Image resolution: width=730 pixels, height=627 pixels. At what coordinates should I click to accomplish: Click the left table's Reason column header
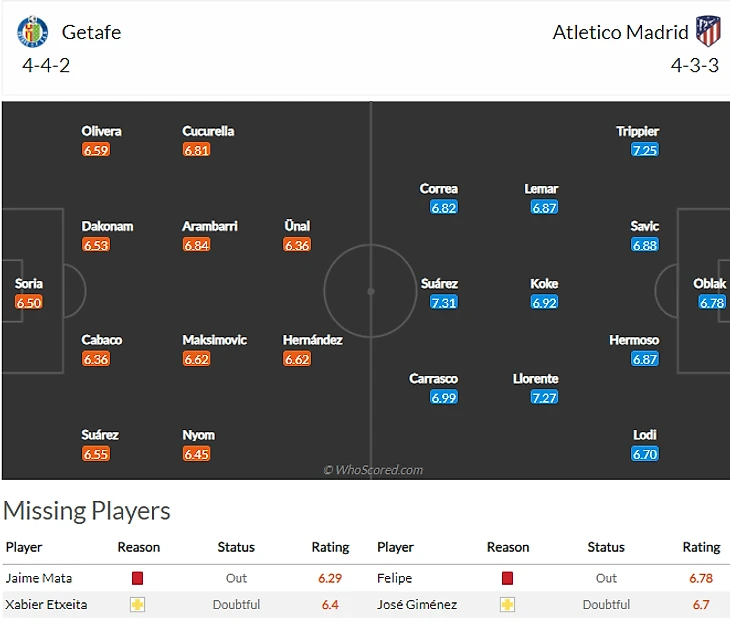[x=138, y=547]
